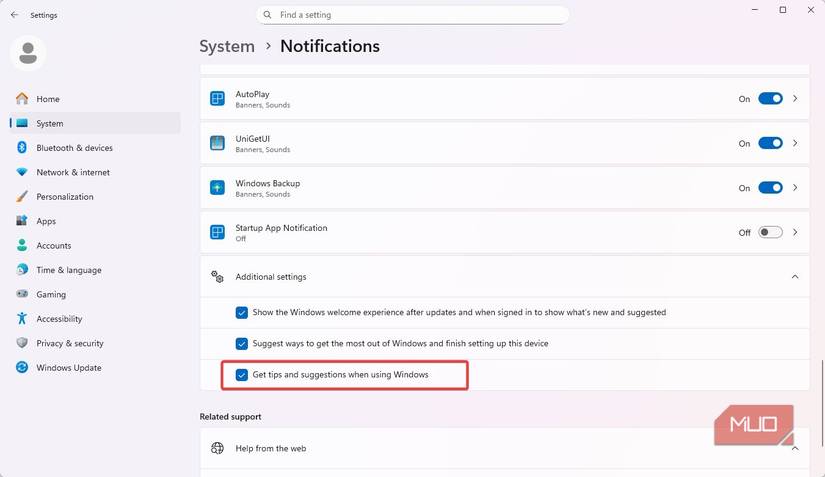This screenshot has height=477, width=825.
Task: Enable Startup App Notification toggle
Action: (770, 232)
